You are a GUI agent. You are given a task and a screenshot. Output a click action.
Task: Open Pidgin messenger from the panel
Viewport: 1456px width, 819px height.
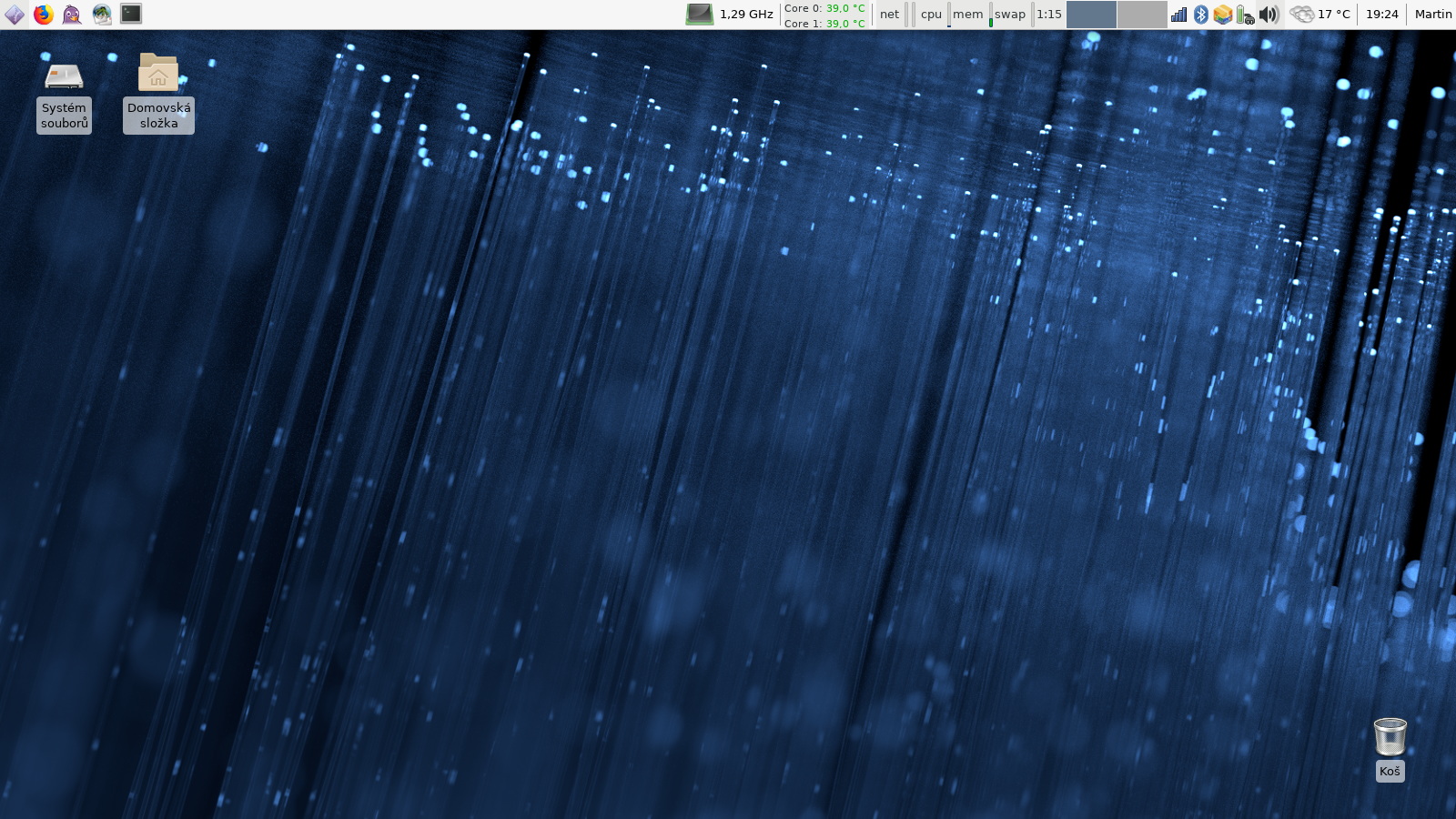tap(72, 14)
